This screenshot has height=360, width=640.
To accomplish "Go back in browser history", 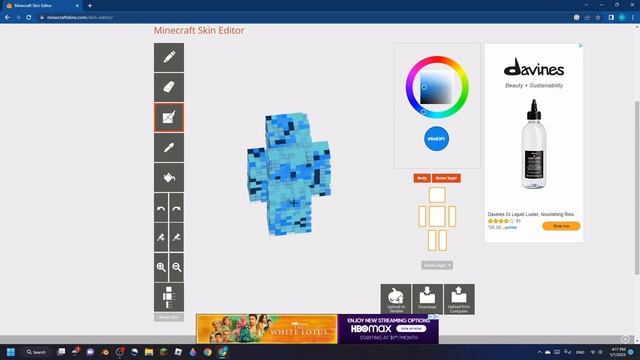I will [x=7, y=18].
